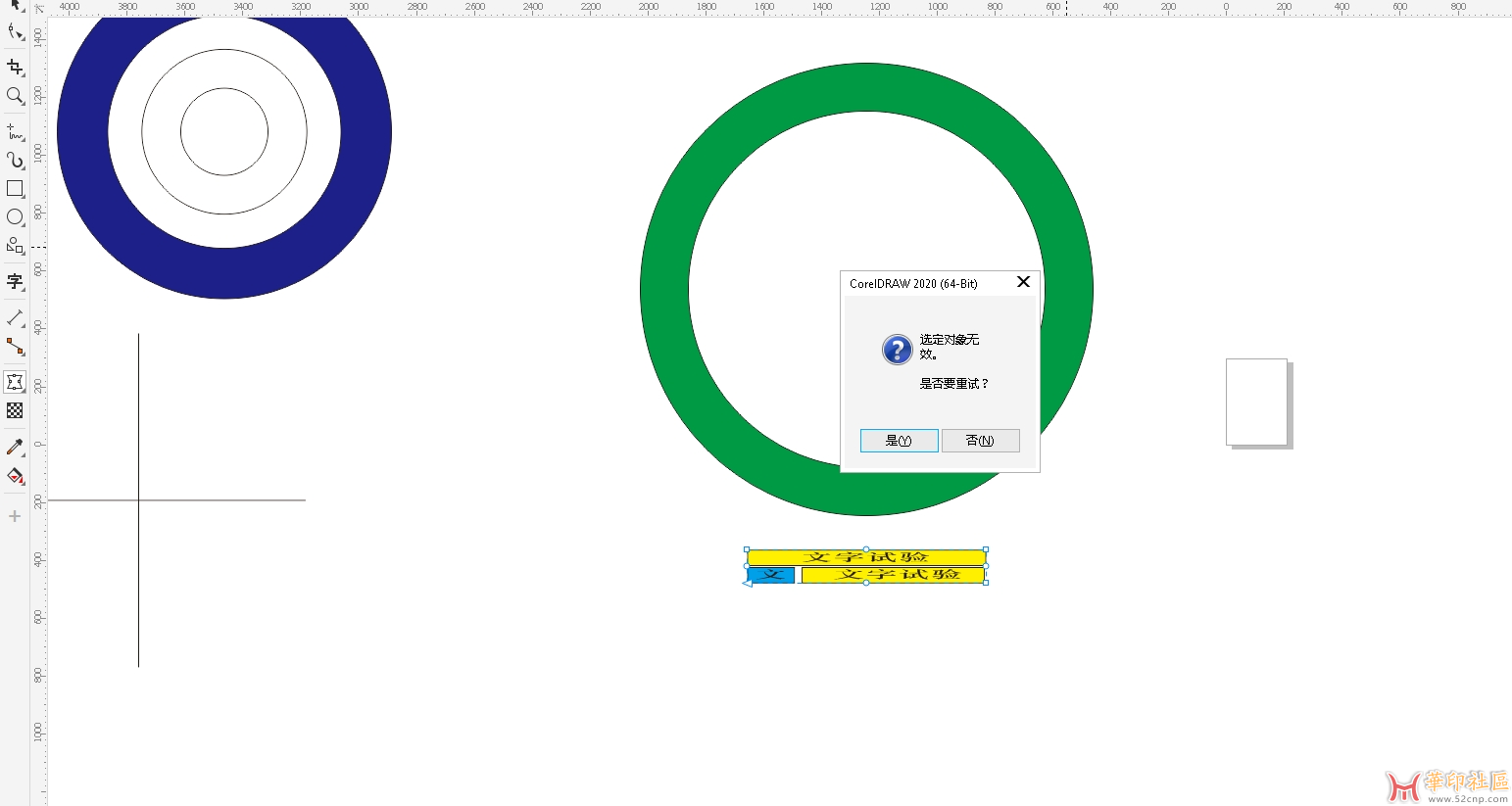1512x806 pixels.
Task: Select the Envelope effects tool
Action: [x=15, y=382]
